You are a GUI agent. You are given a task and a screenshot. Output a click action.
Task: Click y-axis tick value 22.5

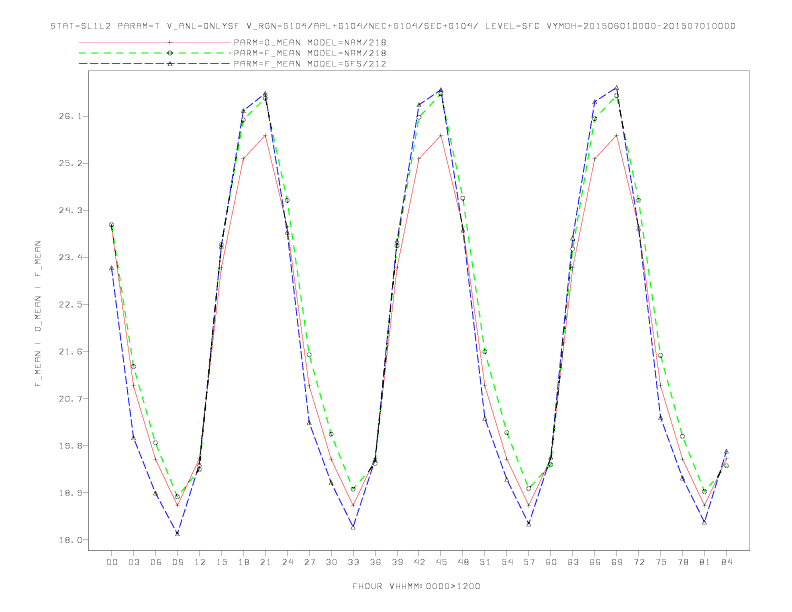(69, 304)
